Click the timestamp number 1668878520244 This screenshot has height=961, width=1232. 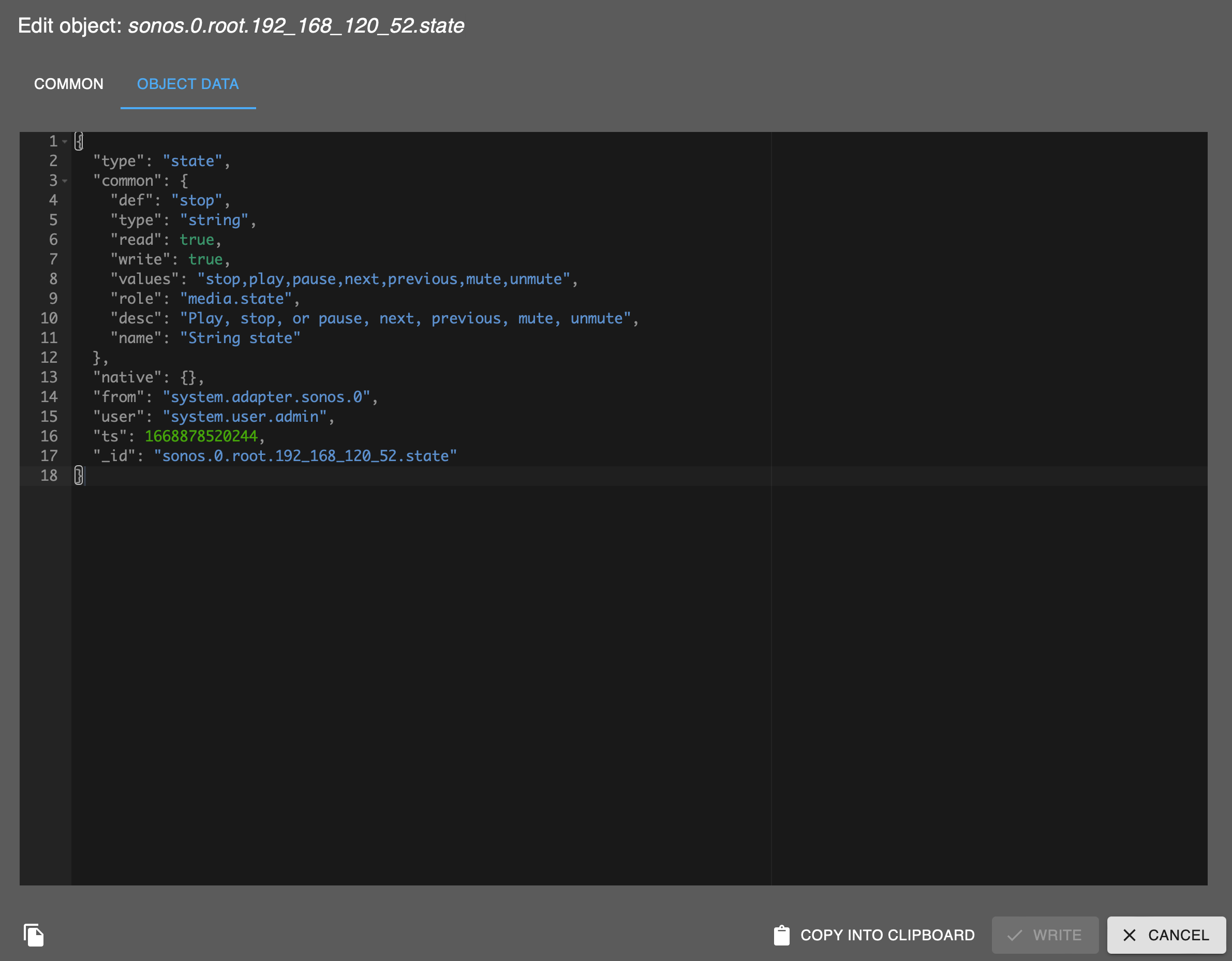pos(201,436)
